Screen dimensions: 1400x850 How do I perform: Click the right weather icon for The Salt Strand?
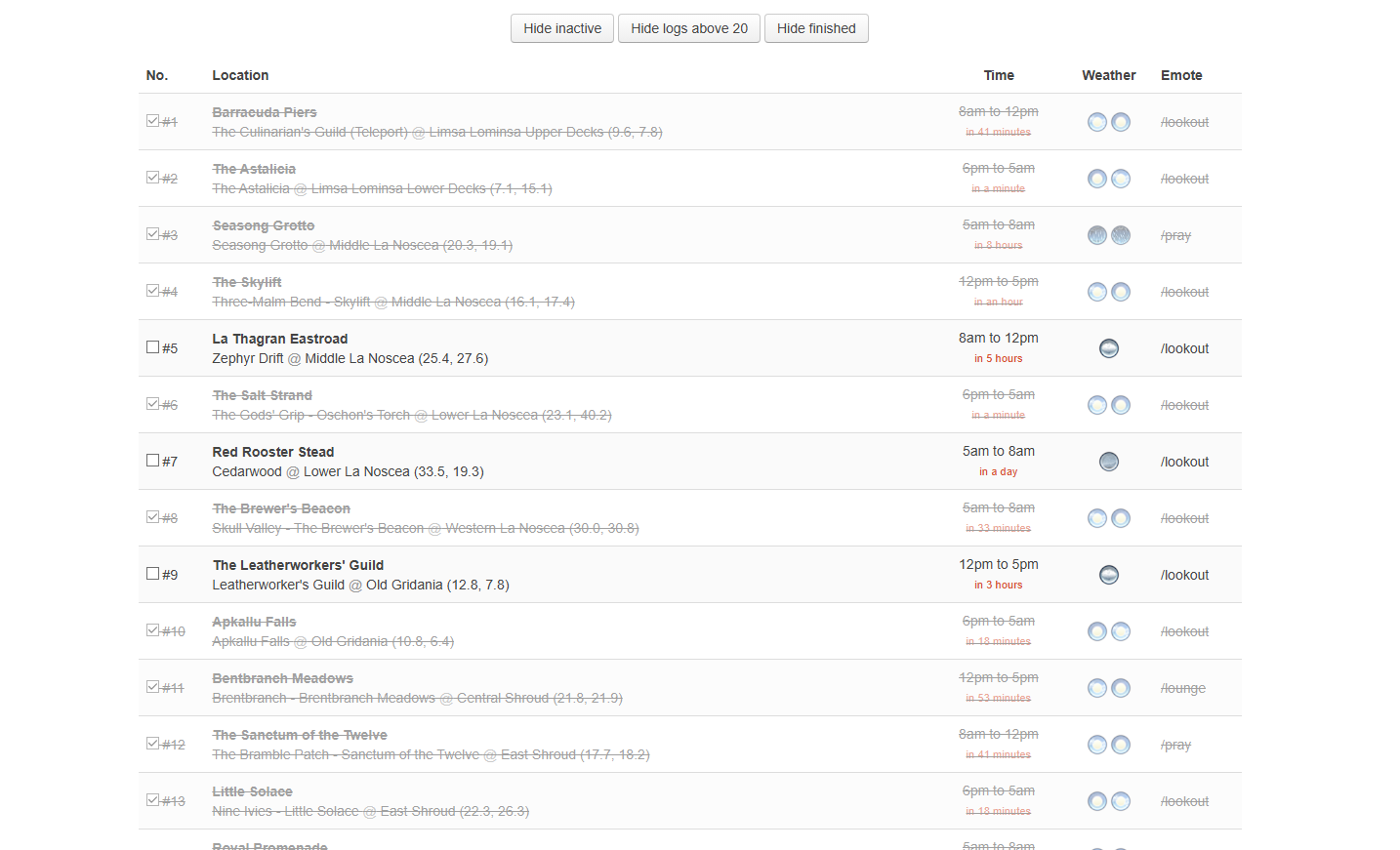[1121, 405]
